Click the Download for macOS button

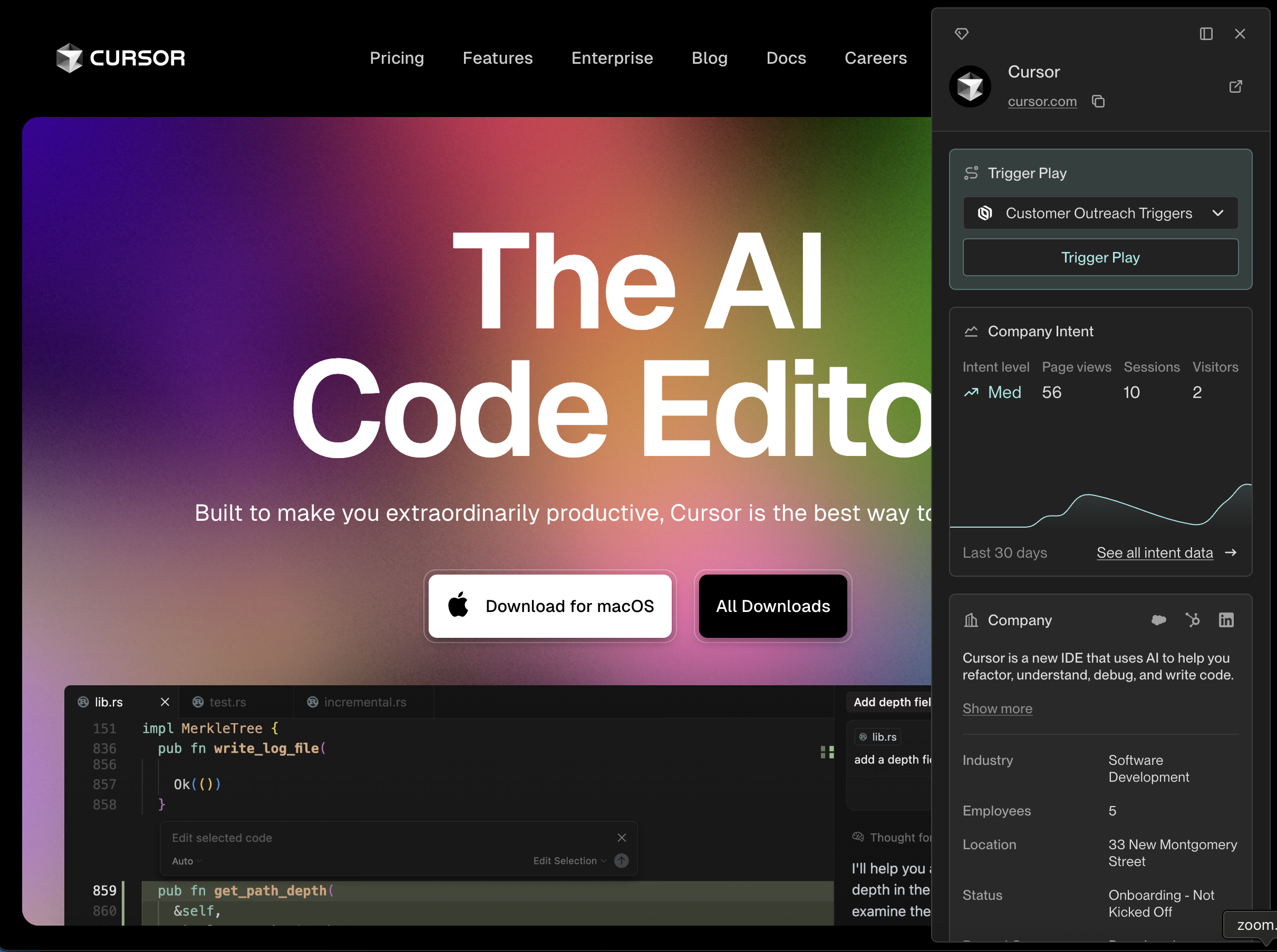[550, 606]
